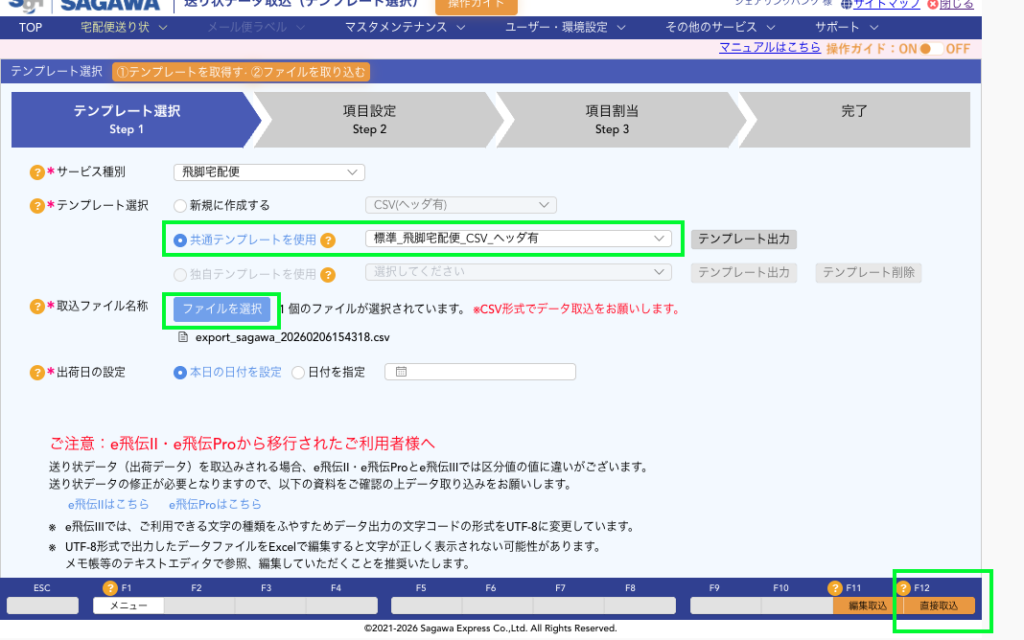
Task: Click help icon after 共通テンプレートを使用
Action: (327, 240)
